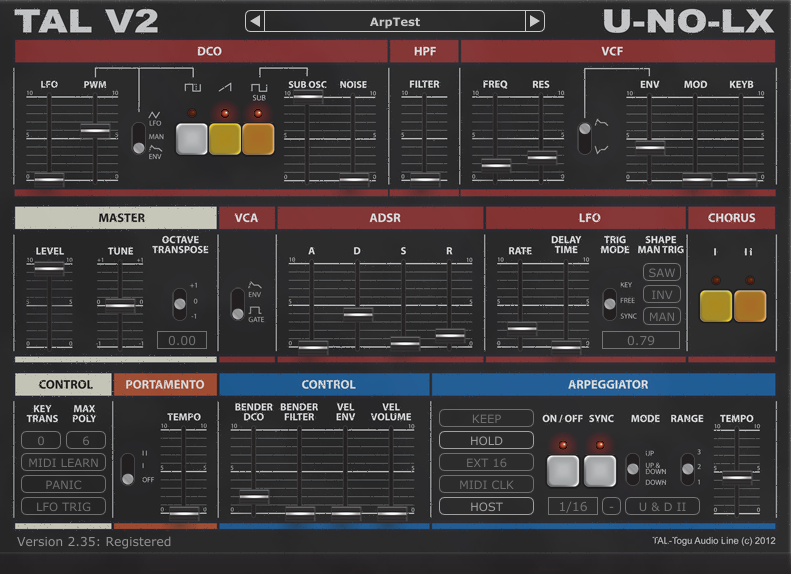Select the SAW LFO shape
The image size is (791, 574).
point(661,273)
